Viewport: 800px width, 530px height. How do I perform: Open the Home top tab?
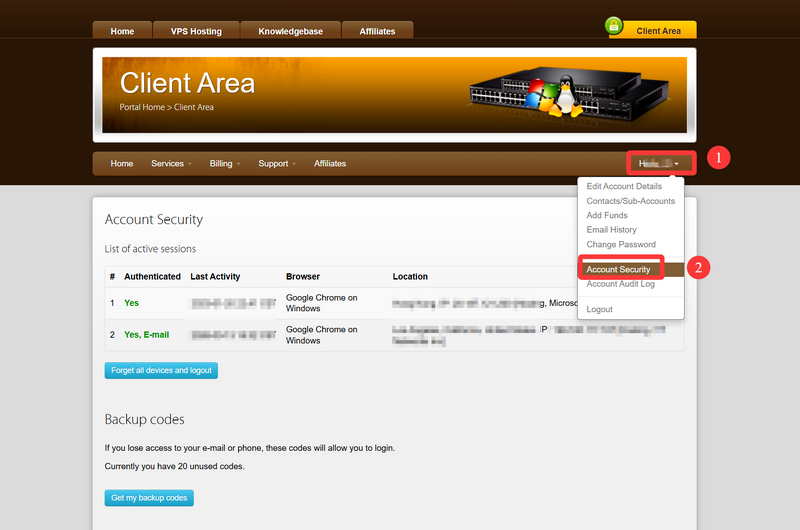[x=122, y=31]
